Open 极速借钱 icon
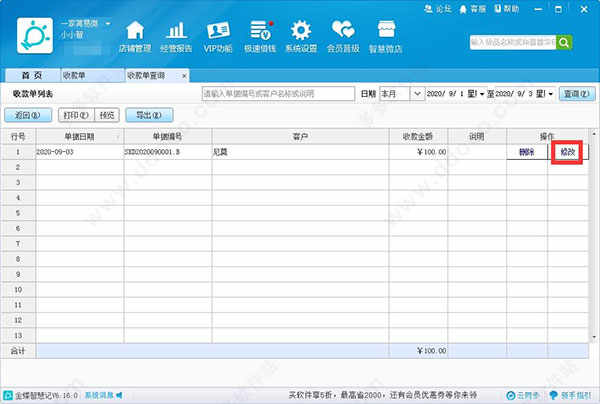This screenshot has height=404, width=600. (261, 31)
